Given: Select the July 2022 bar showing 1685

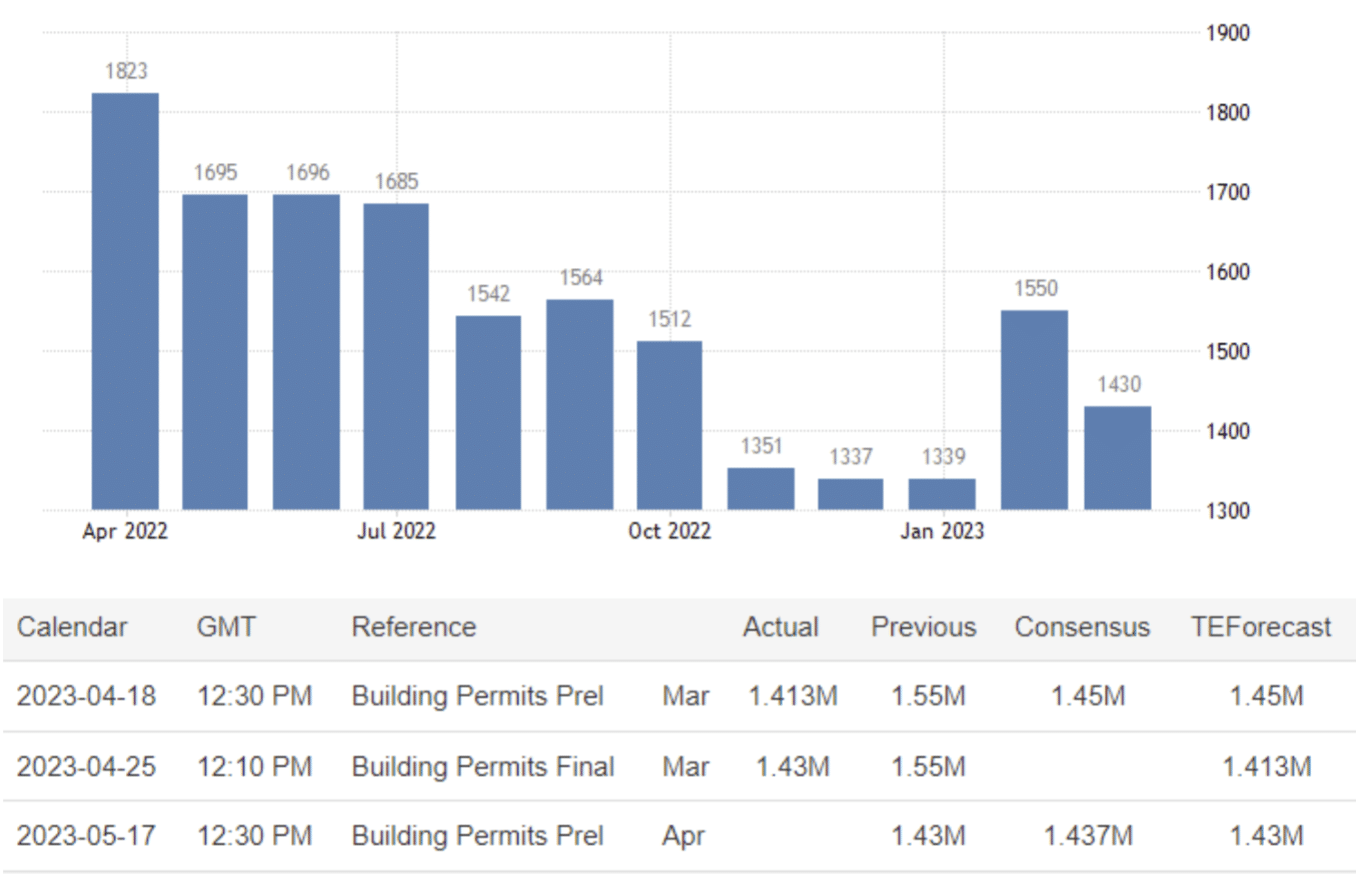Looking at the screenshot, I should coord(396,356).
